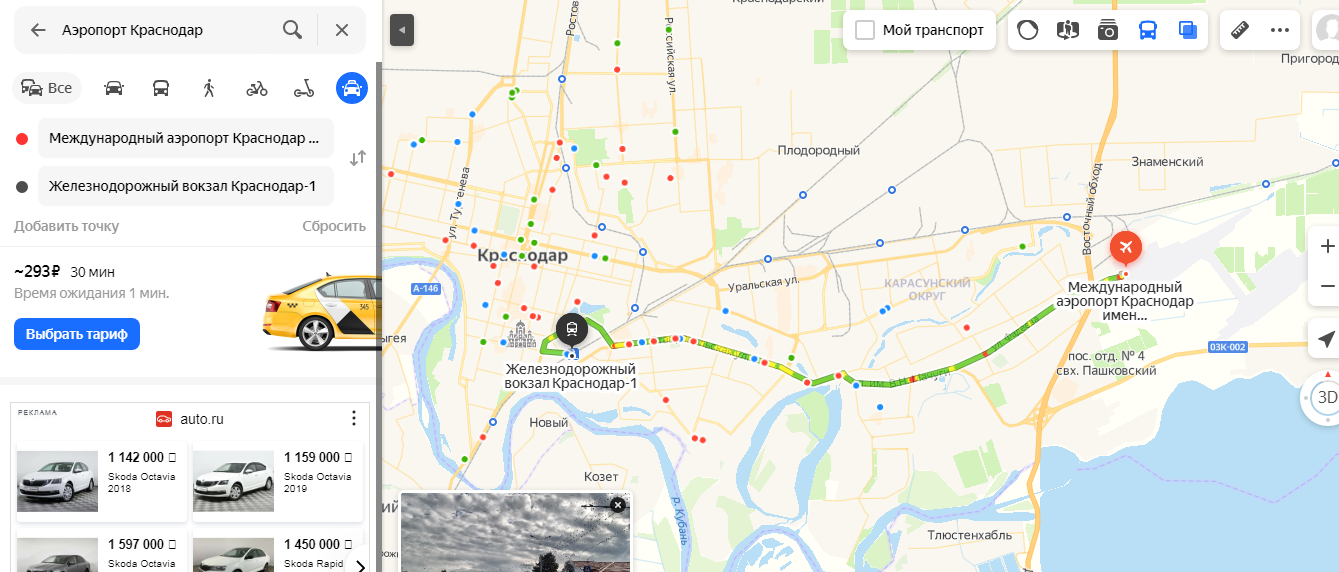Toggle the traffic layer icon
The width and height of the screenshot is (1339, 572).
click(x=1027, y=30)
